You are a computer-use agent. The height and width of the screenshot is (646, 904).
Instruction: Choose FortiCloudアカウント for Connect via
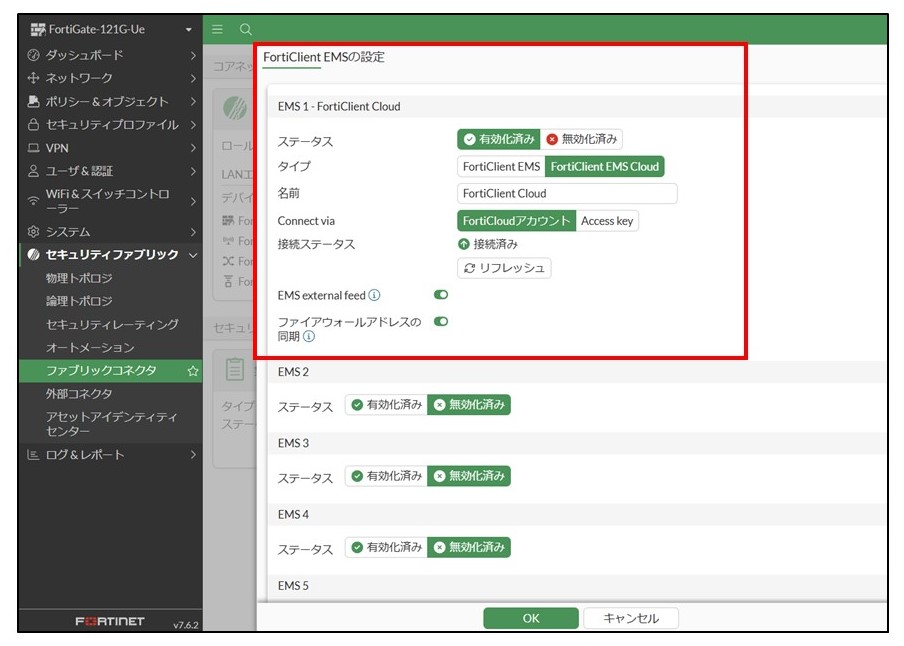pyautogui.click(x=517, y=221)
